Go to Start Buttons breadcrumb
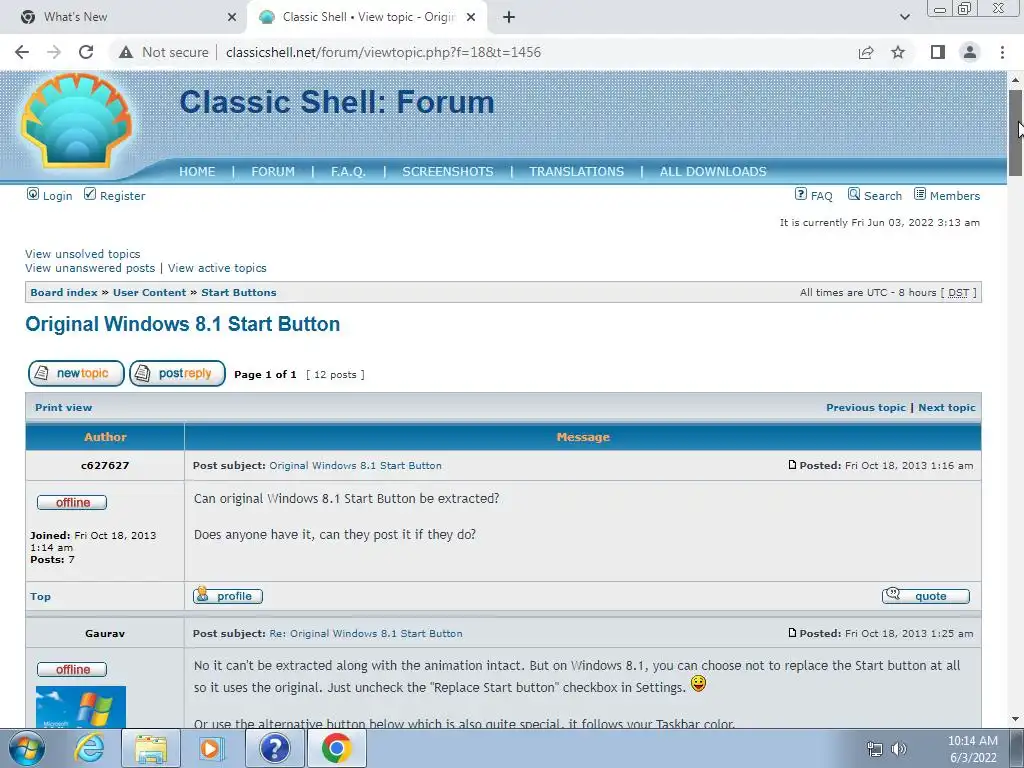 point(238,293)
